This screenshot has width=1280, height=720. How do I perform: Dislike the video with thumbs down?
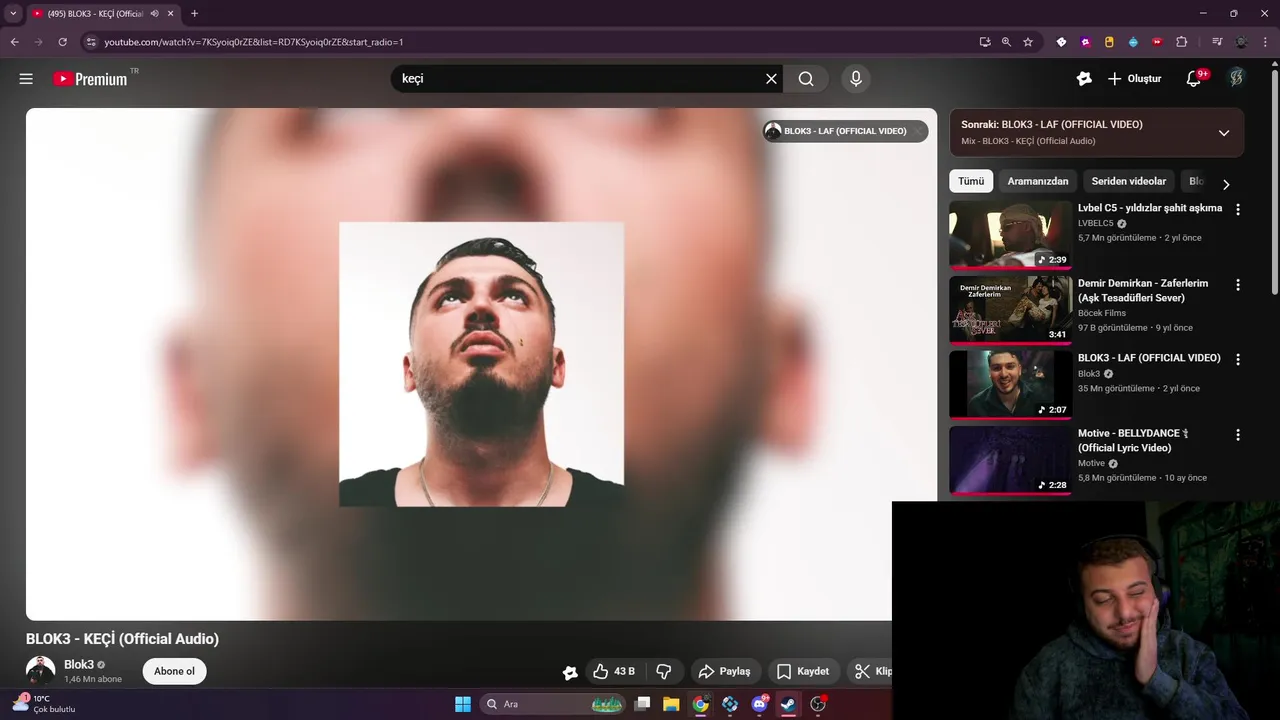tap(663, 672)
